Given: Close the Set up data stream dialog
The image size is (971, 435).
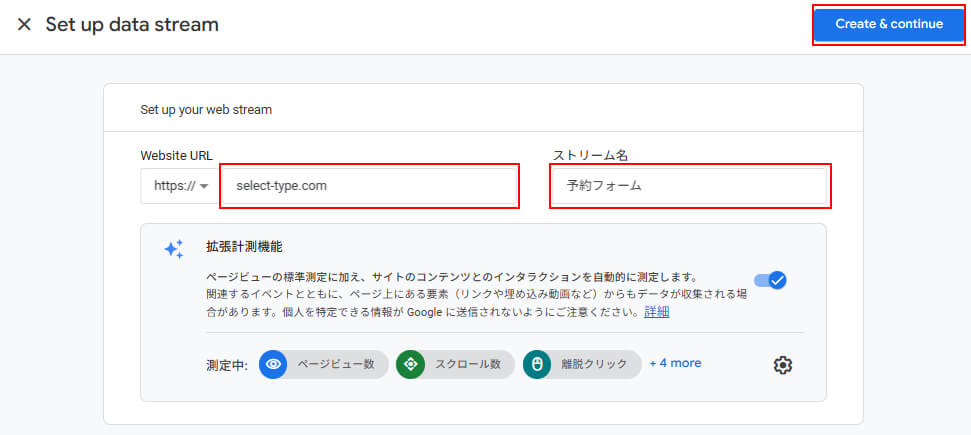Looking at the screenshot, I should coord(24,25).
